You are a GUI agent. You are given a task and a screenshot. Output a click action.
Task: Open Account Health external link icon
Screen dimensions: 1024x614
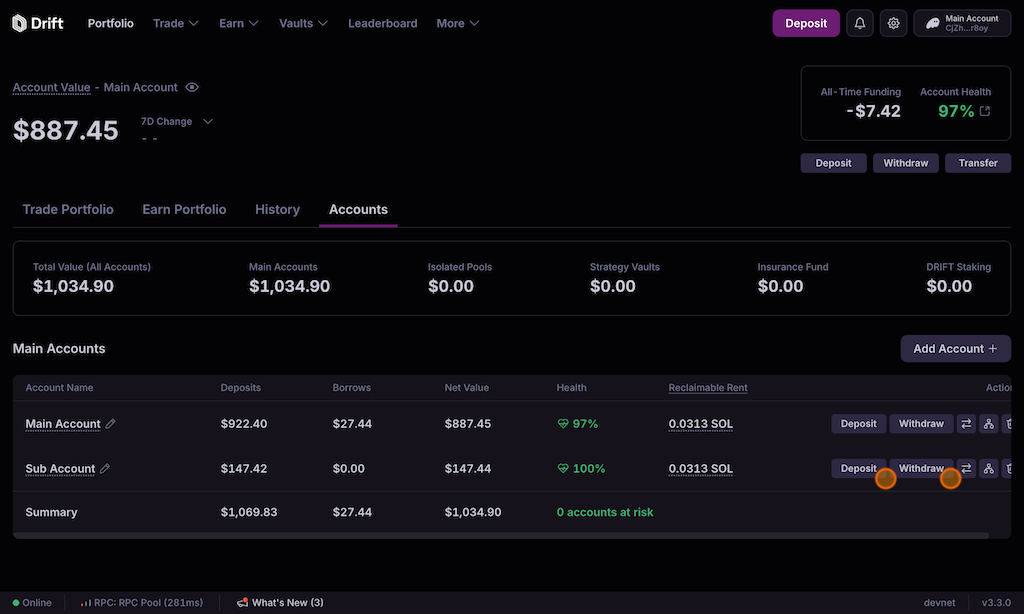tap(985, 111)
